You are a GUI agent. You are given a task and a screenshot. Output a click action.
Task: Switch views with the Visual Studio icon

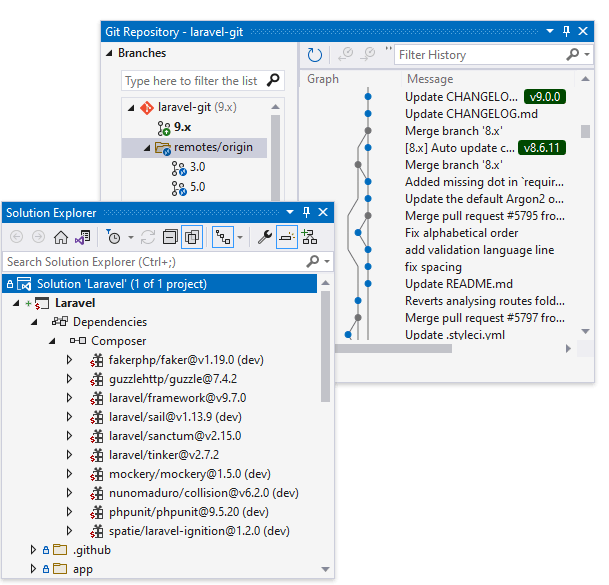point(83,237)
